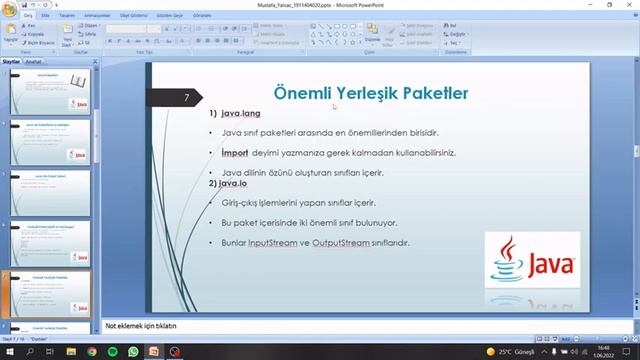Toggle strikethrough formatting
The image size is (640, 360).
[x=138, y=41]
